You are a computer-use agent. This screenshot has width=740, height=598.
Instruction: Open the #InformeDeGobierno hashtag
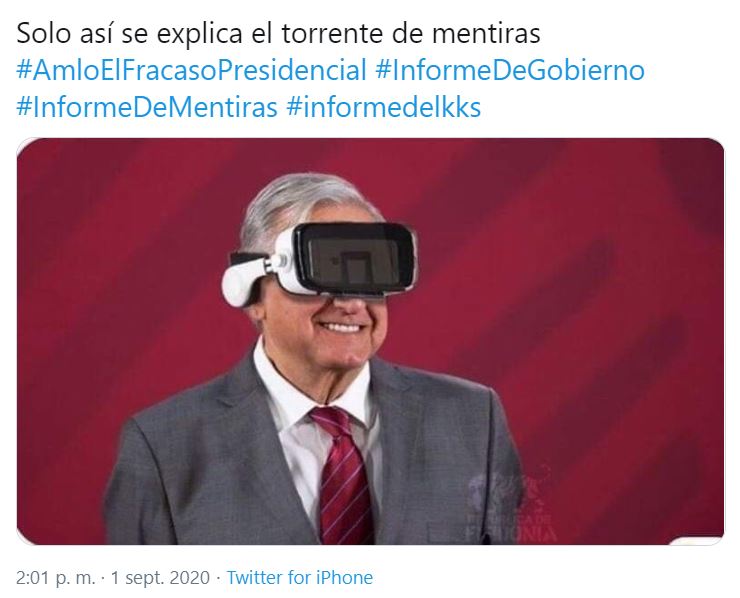pos(510,70)
